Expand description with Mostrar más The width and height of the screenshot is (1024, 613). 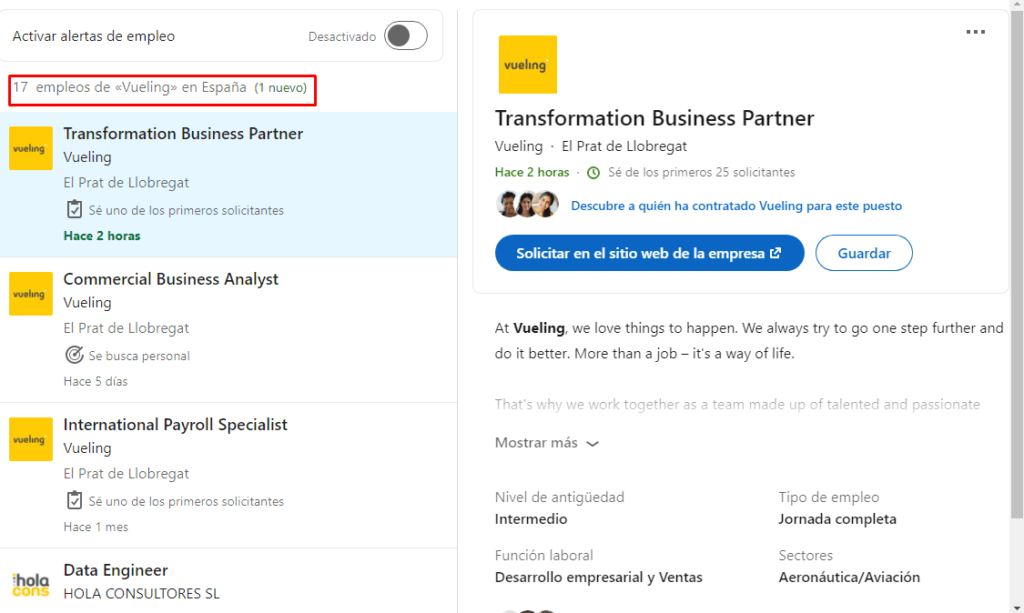pyautogui.click(x=547, y=443)
